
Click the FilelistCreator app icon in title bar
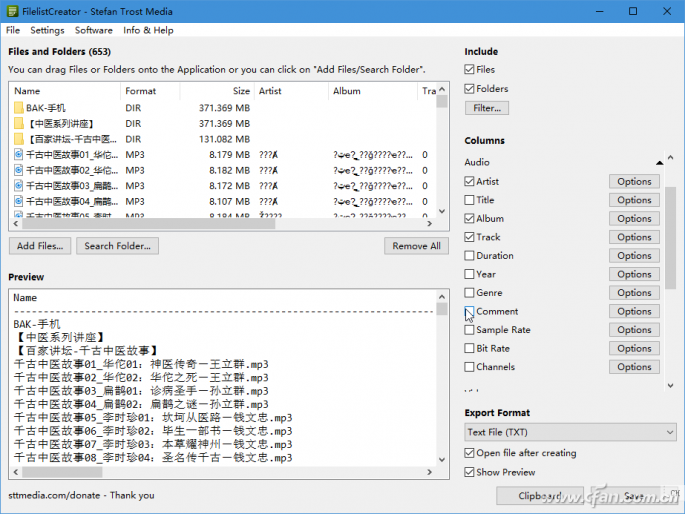[x=12, y=11]
